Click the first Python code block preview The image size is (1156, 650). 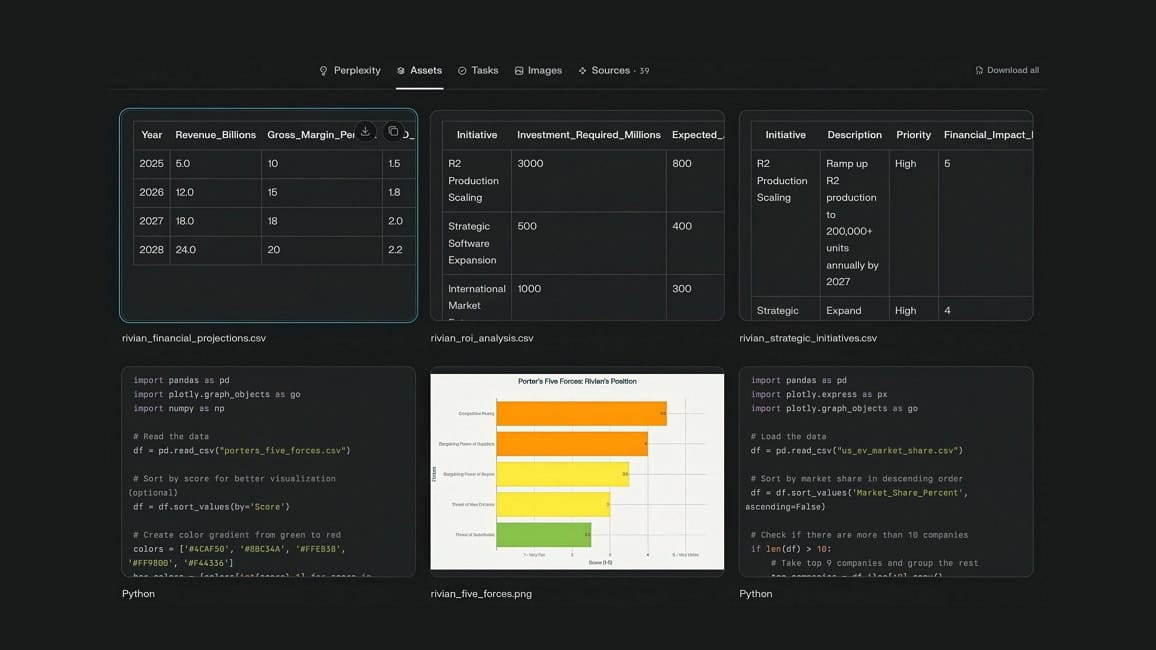click(268, 472)
